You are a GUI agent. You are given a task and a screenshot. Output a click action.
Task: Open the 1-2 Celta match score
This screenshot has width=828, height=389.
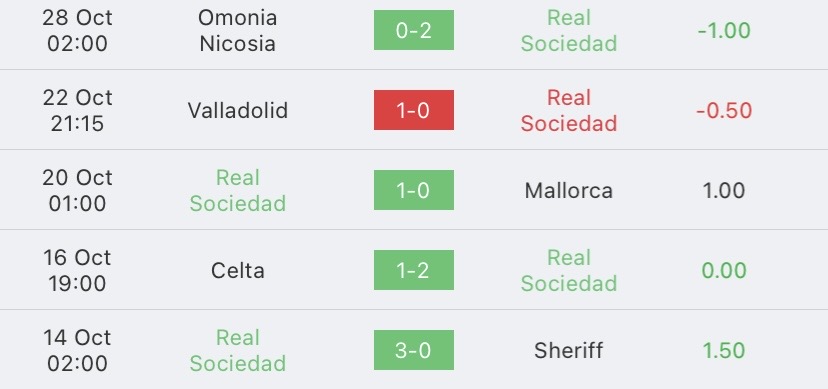(413, 270)
